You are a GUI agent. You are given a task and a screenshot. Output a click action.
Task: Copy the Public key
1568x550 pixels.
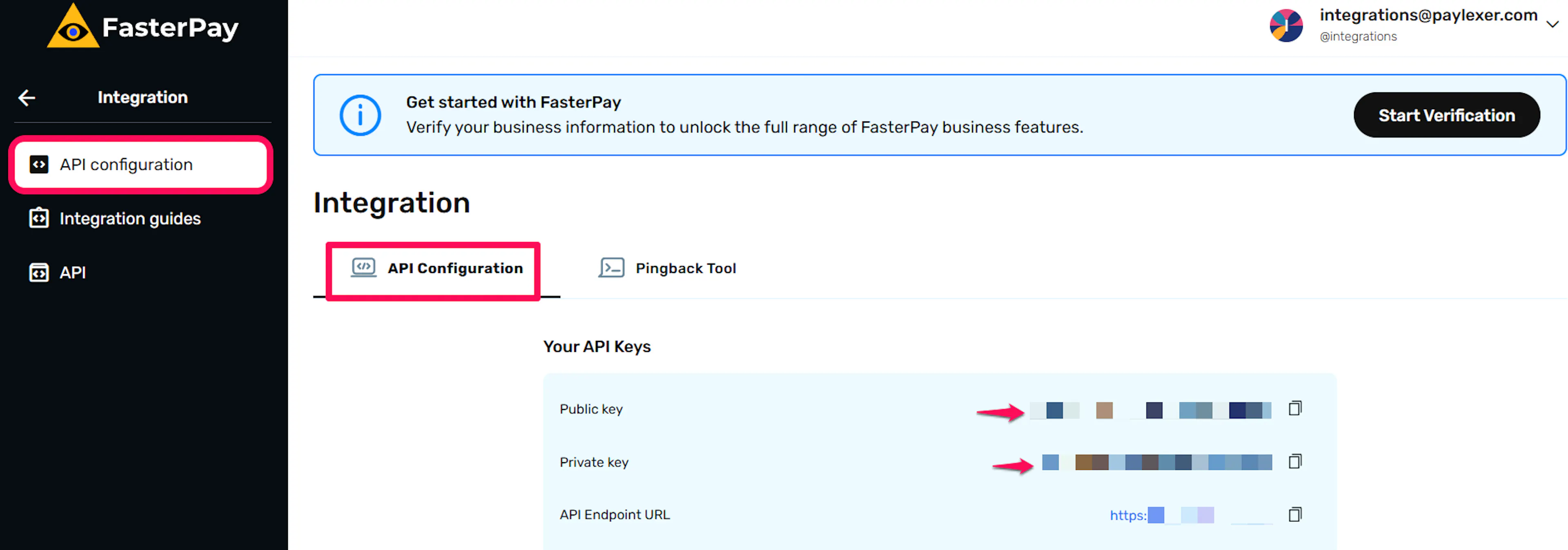click(x=1295, y=408)
